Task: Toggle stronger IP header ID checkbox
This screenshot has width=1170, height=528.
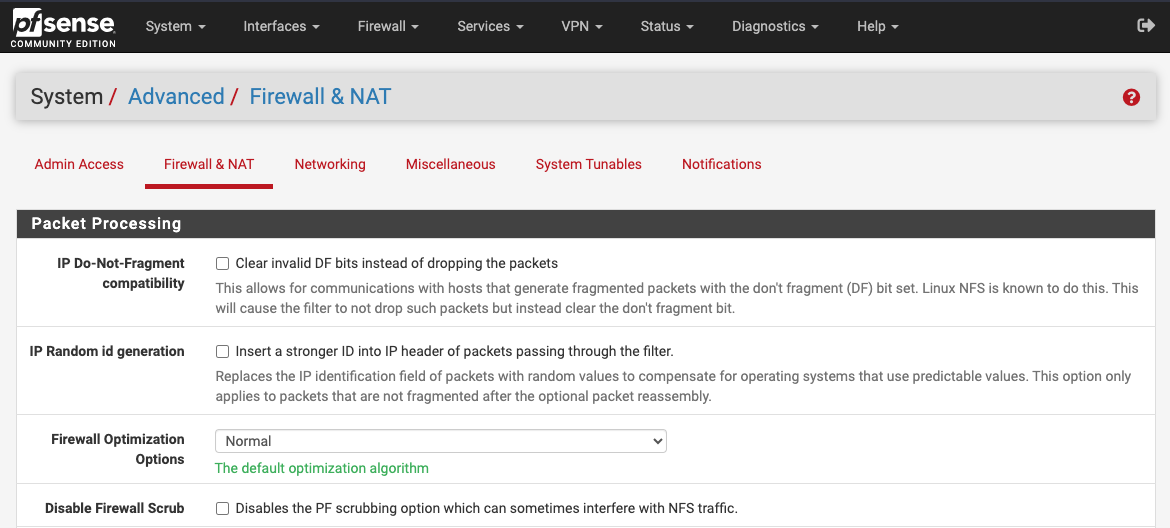Action: pos(223,352)
